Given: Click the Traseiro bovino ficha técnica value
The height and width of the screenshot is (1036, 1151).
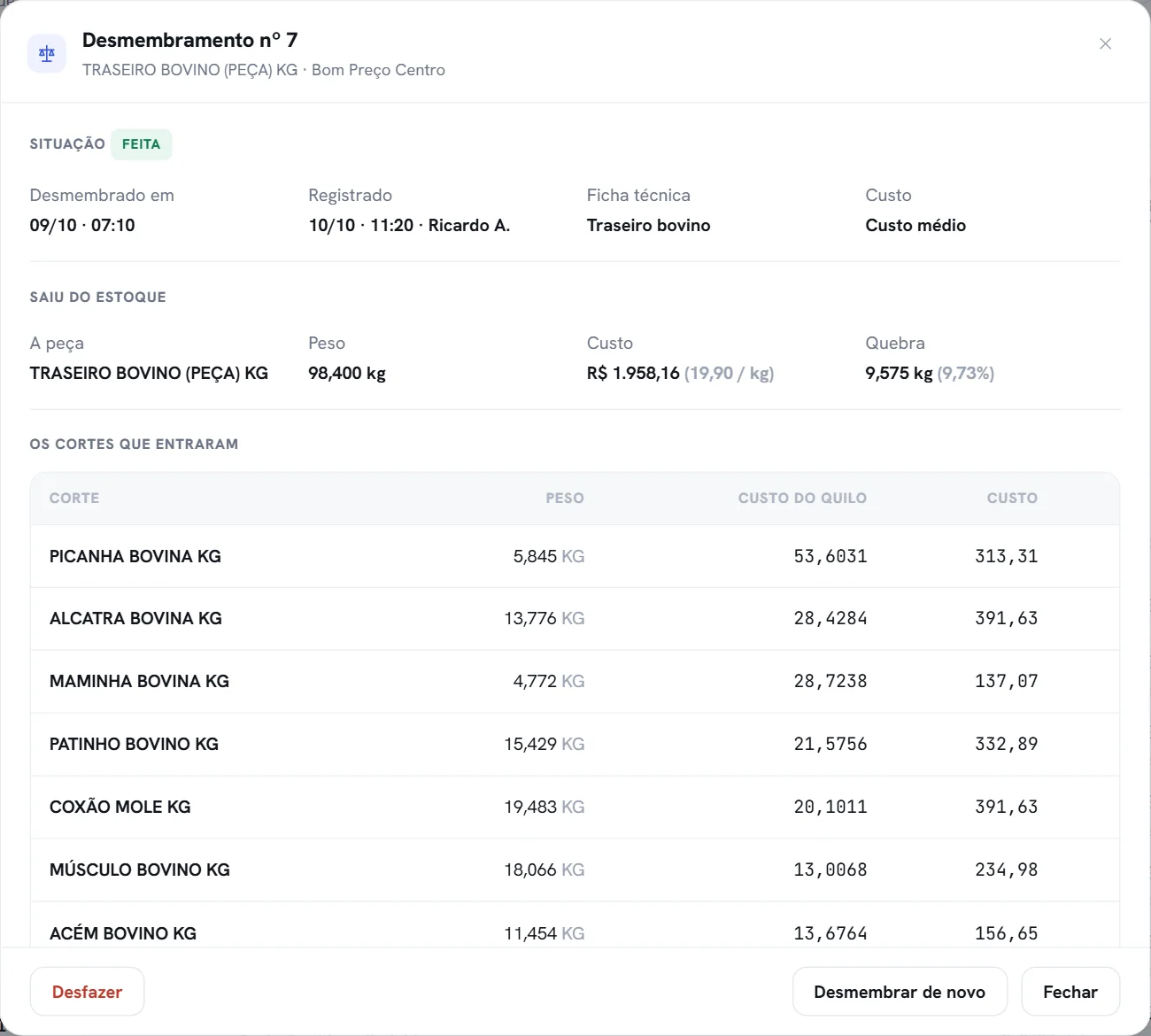Looking at the screenshot, I should (648, 225).
